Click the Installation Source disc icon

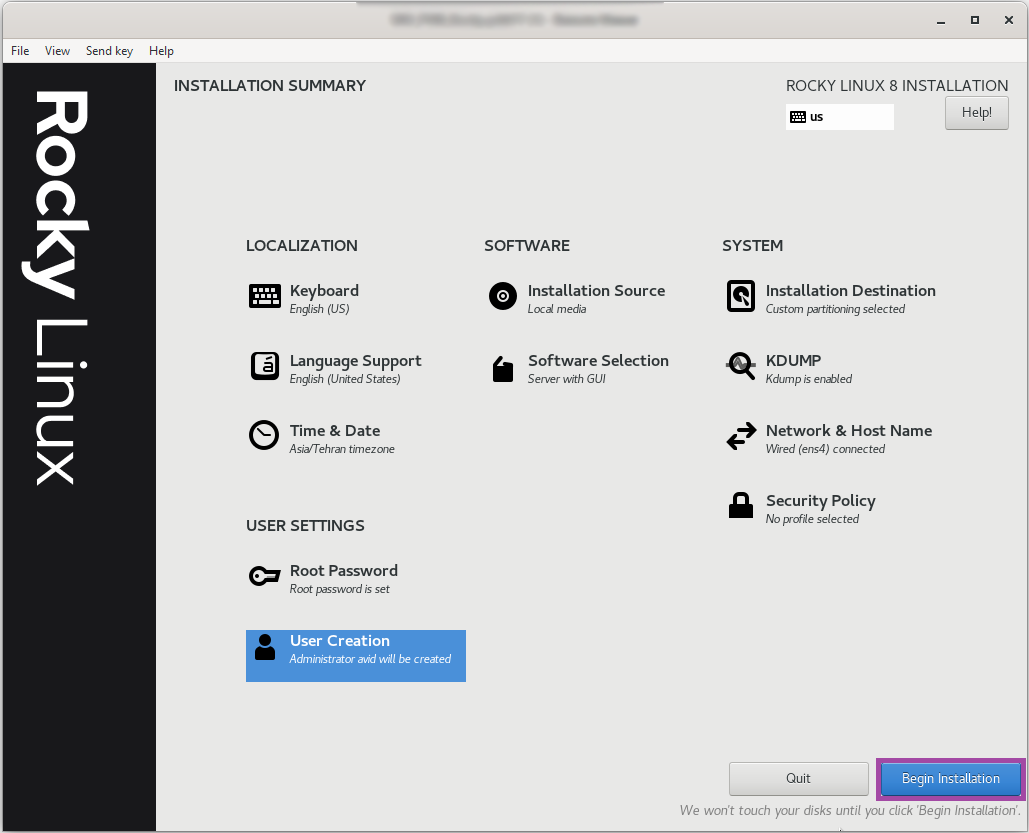pyautogui.click(x=503, y=296)
